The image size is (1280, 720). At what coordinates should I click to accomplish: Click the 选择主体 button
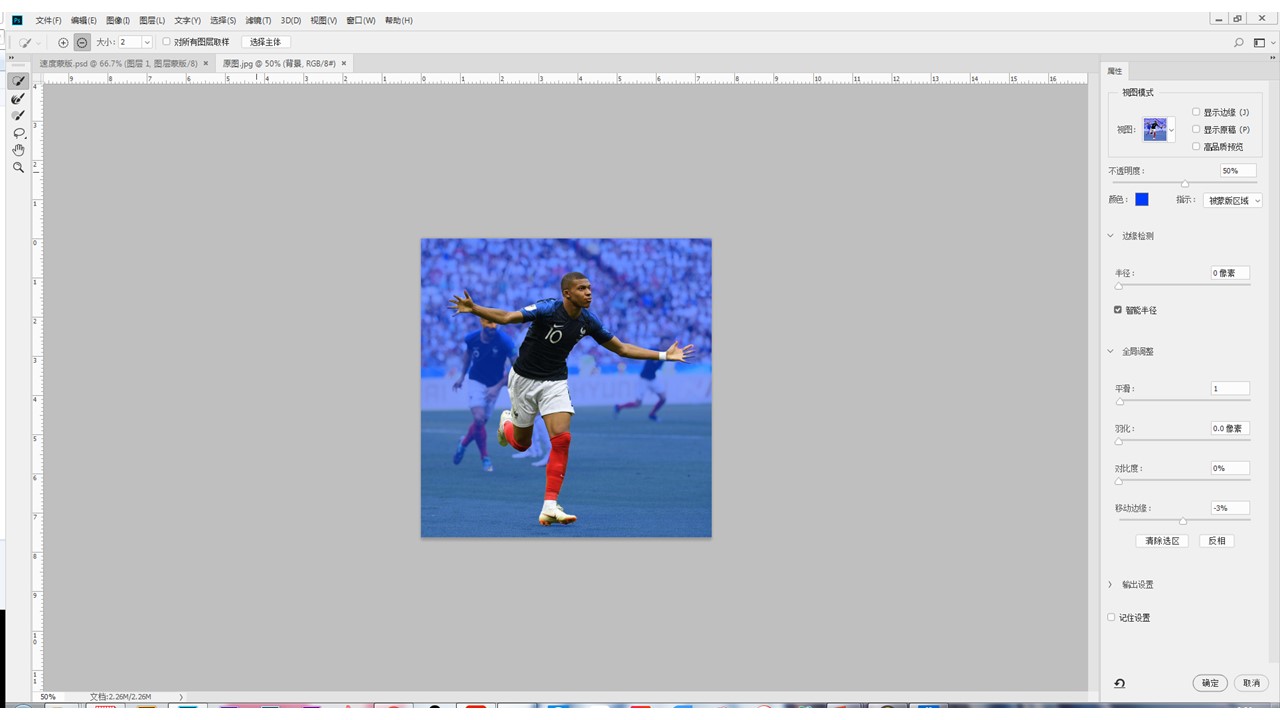coord(265,42)
